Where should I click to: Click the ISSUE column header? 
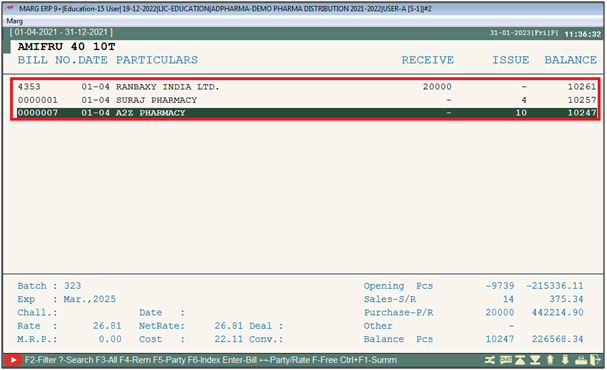click(511, 60)
